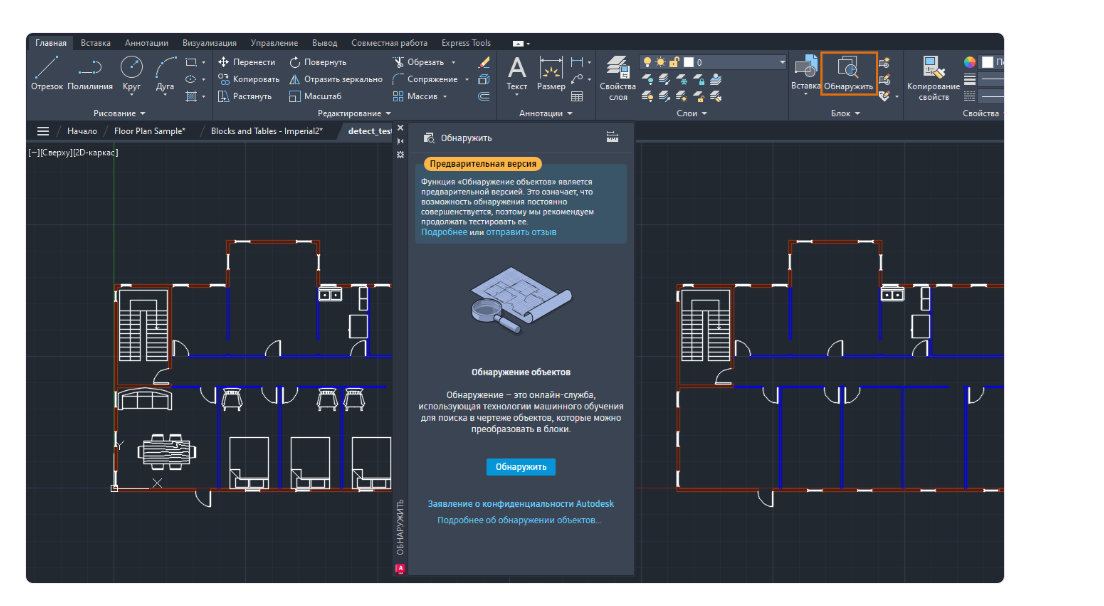Image resolution: width=1104 pixels, height=606 pixels.
Task: Open the ellipse tool dropdown arrow
Action: click(203, 80)
